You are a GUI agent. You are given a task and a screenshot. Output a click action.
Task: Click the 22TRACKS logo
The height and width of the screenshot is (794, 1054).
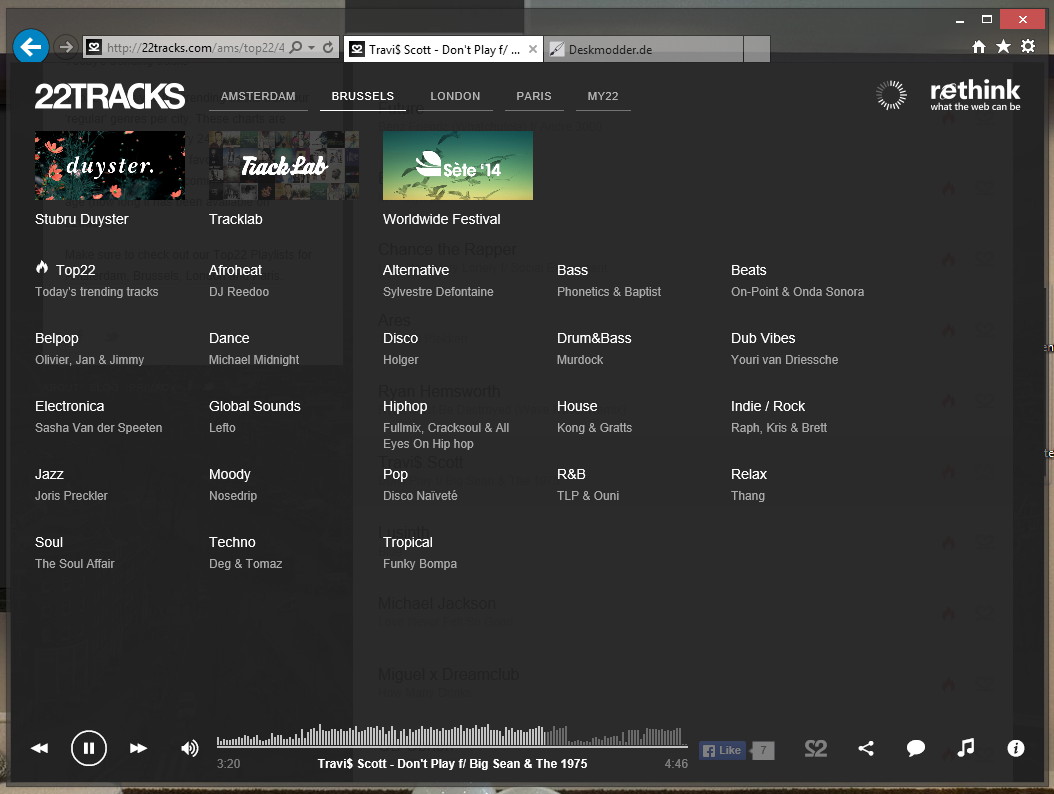[x=110, y=96]
